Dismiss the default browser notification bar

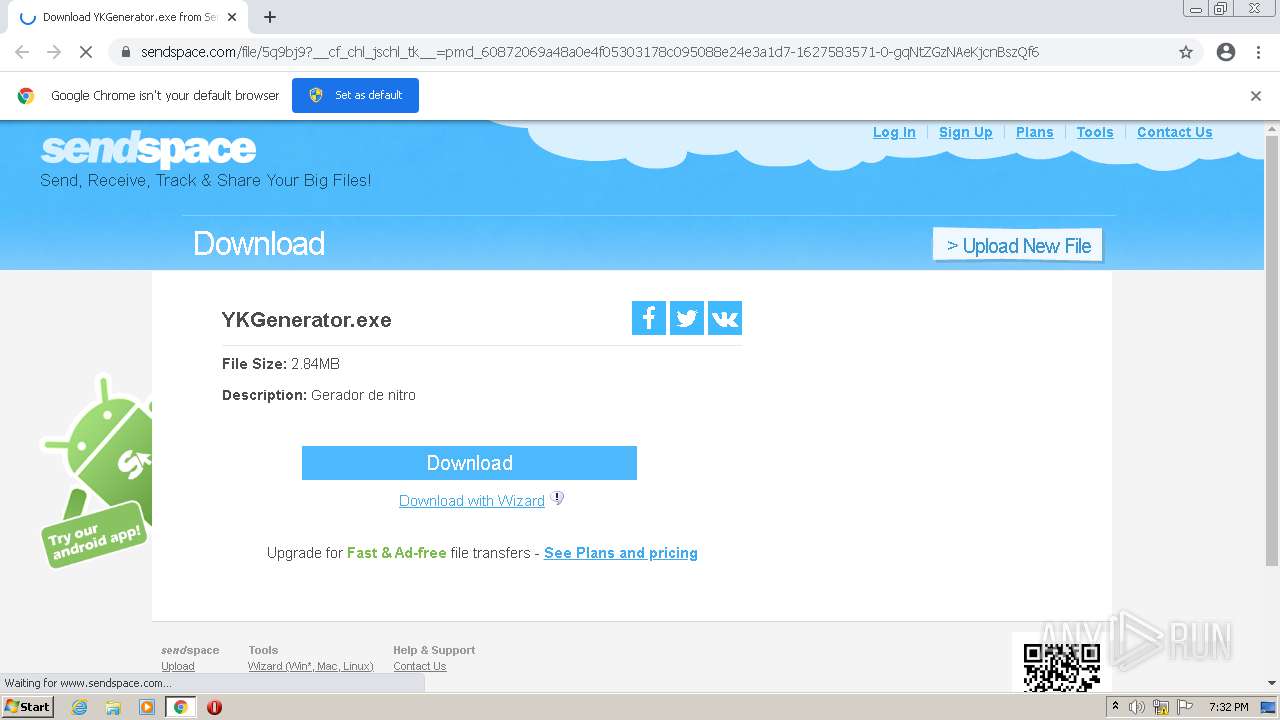[1256, 96]
